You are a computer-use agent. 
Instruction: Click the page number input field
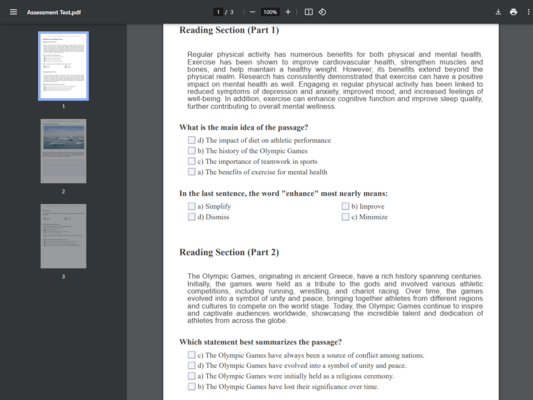[x=218, y=12]
